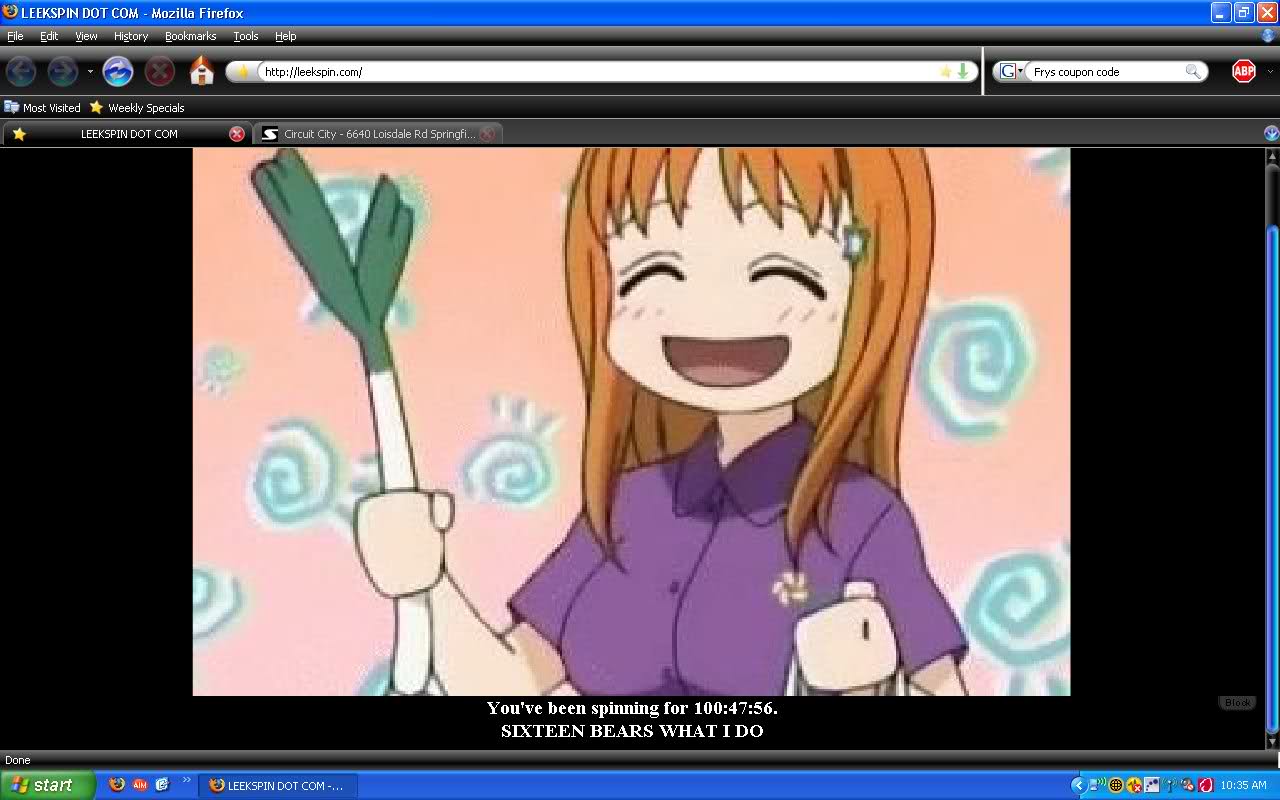This screenshot has width=1280, height=800.
Task: Click the third Quick Launch icon
Action: pyautogui.click(x=162, y=785)
